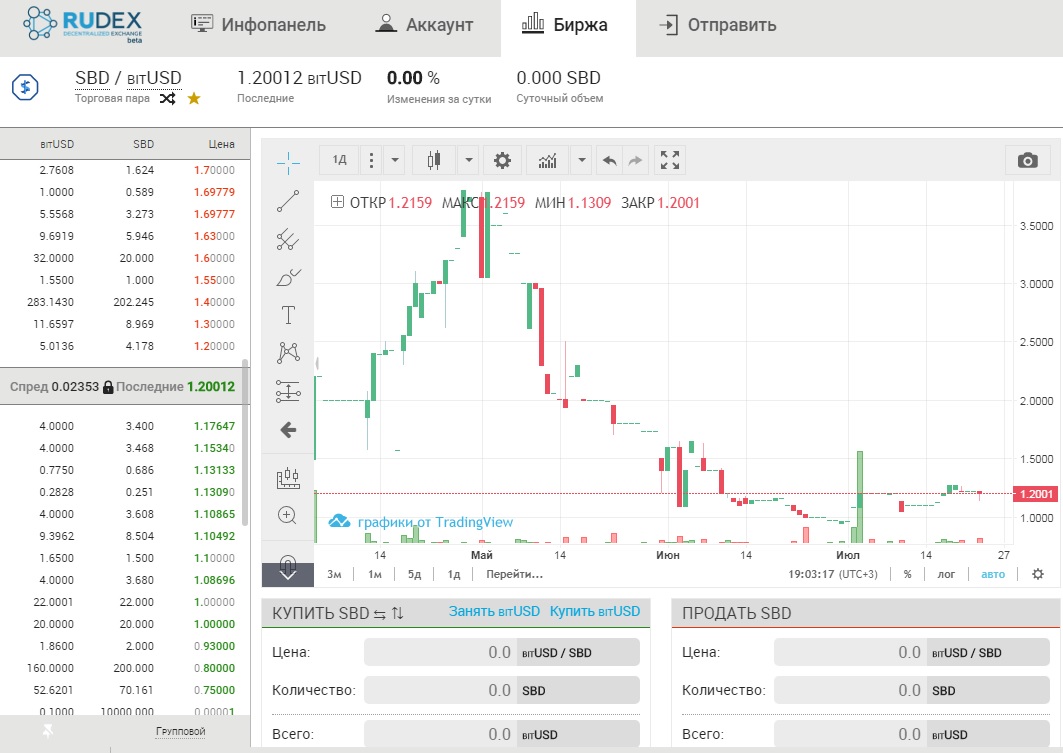This screenshot has width=1063, height=753.
Task: Set chart range to 5д
Action: point(414,574)
